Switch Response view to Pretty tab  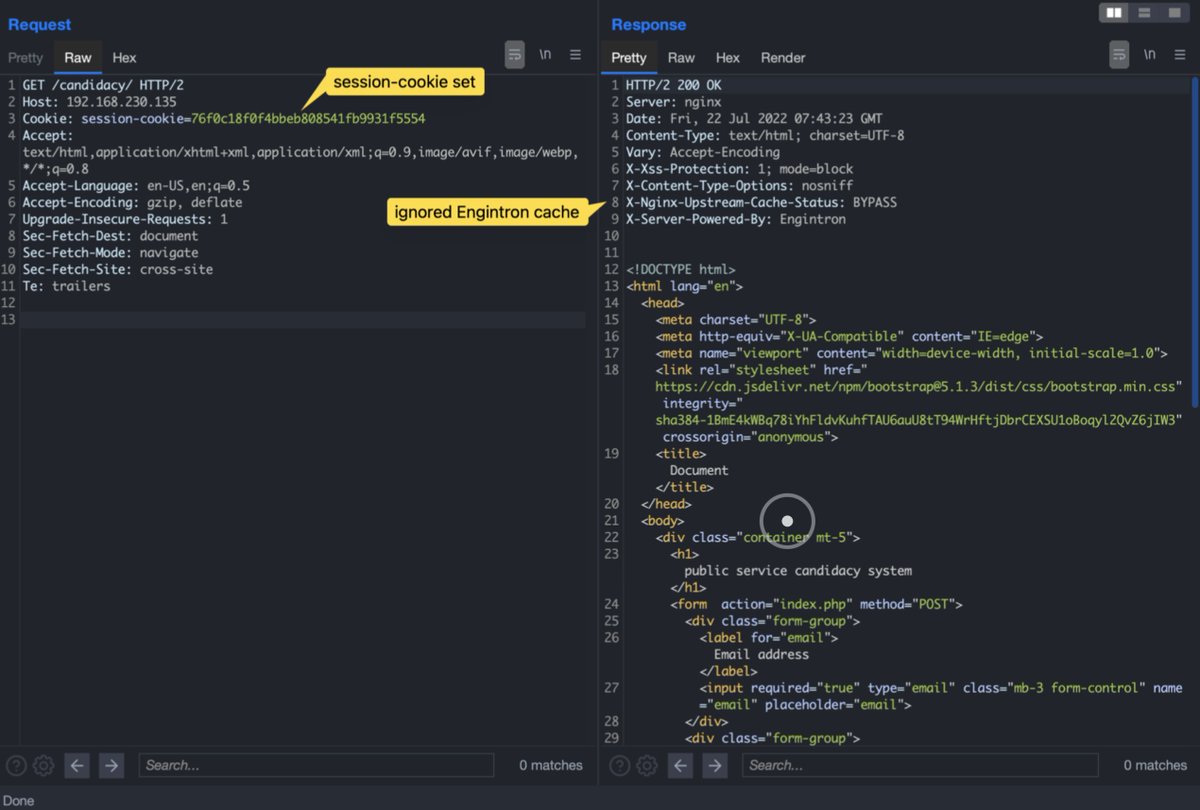[629, 58]
